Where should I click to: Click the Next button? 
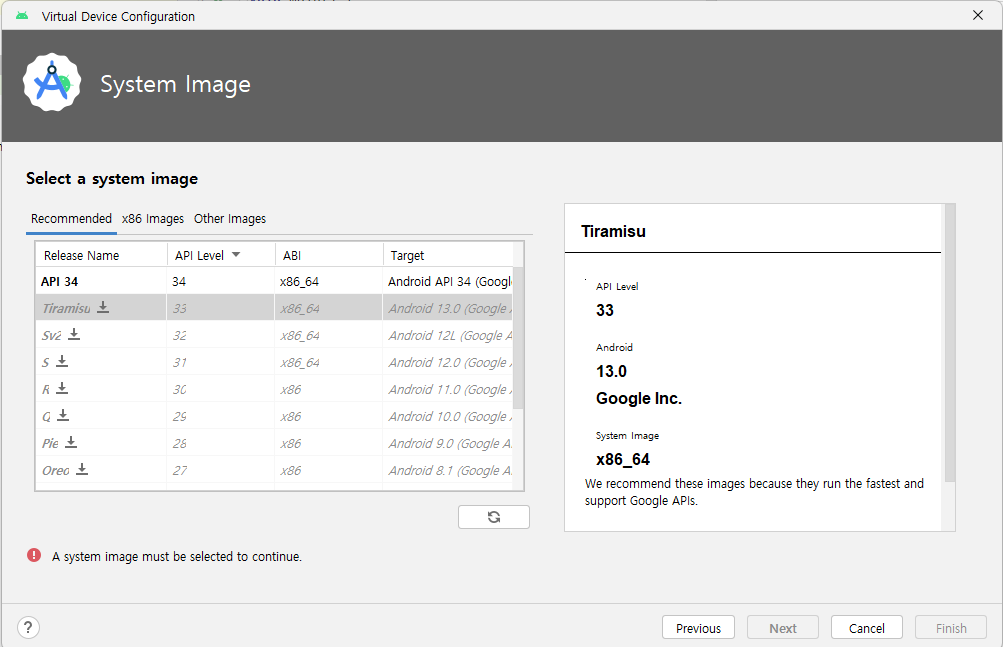(x=783, y=628)
